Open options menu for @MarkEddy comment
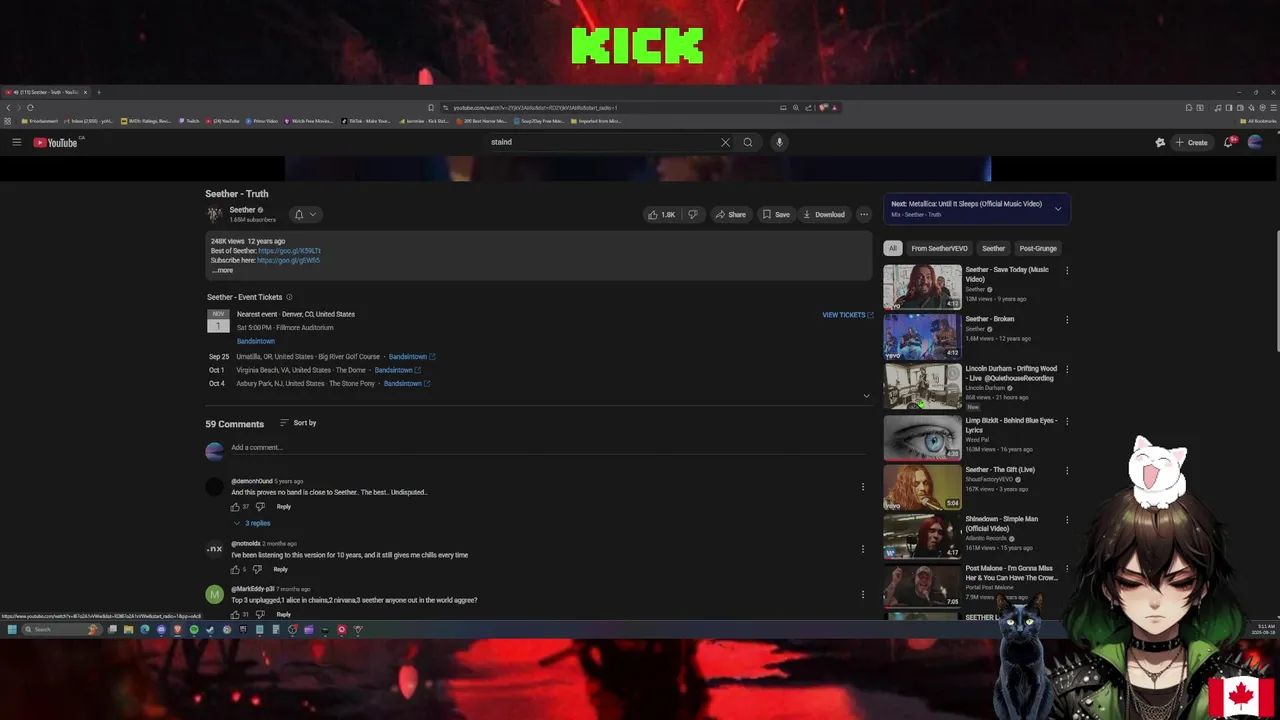The width and height of the screenshot is (1280, 720). [x=863, y=595]
